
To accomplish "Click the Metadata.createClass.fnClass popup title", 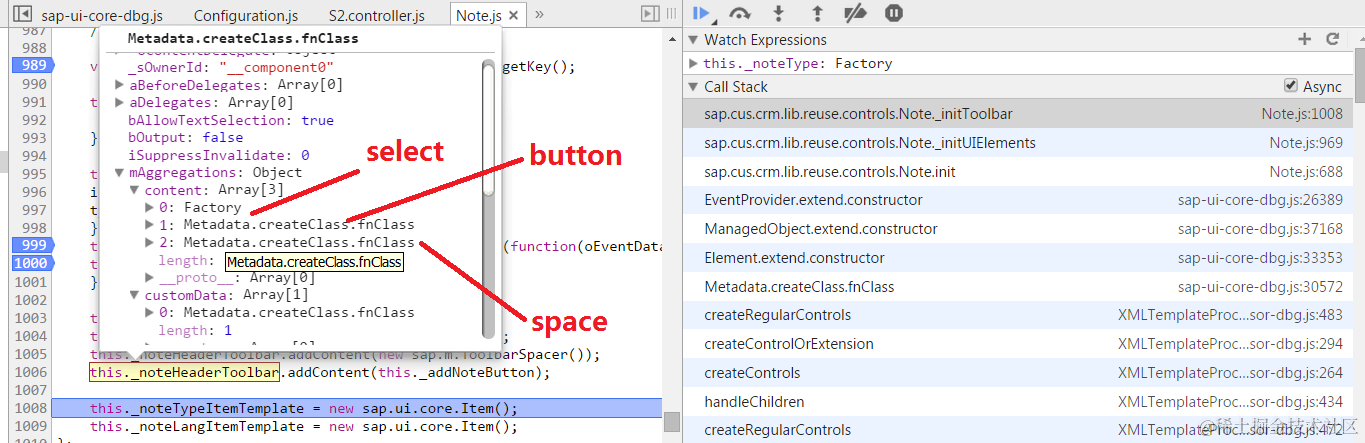I will (x=243, y=38).
